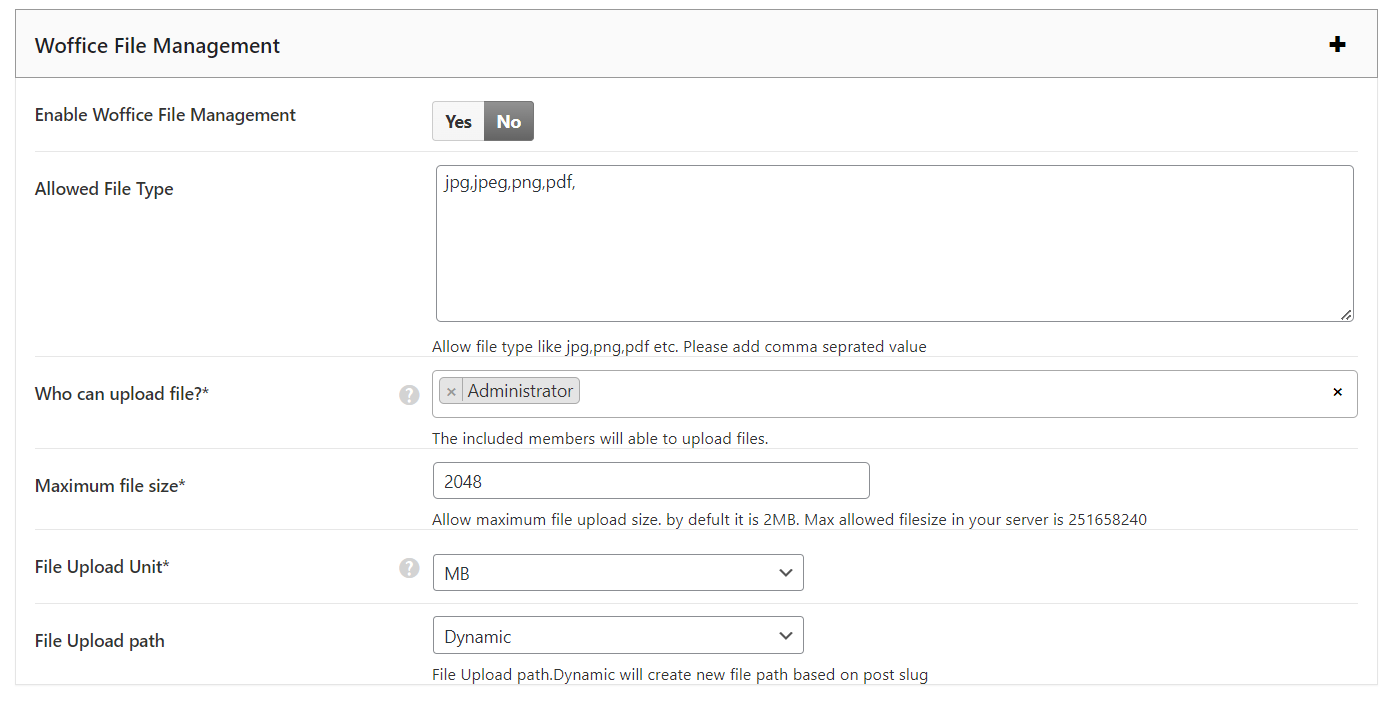Viewport: 1389px width, 704px height.
Task: Click help icon beside Who can upload file
Action: click(x=409, y=395)
